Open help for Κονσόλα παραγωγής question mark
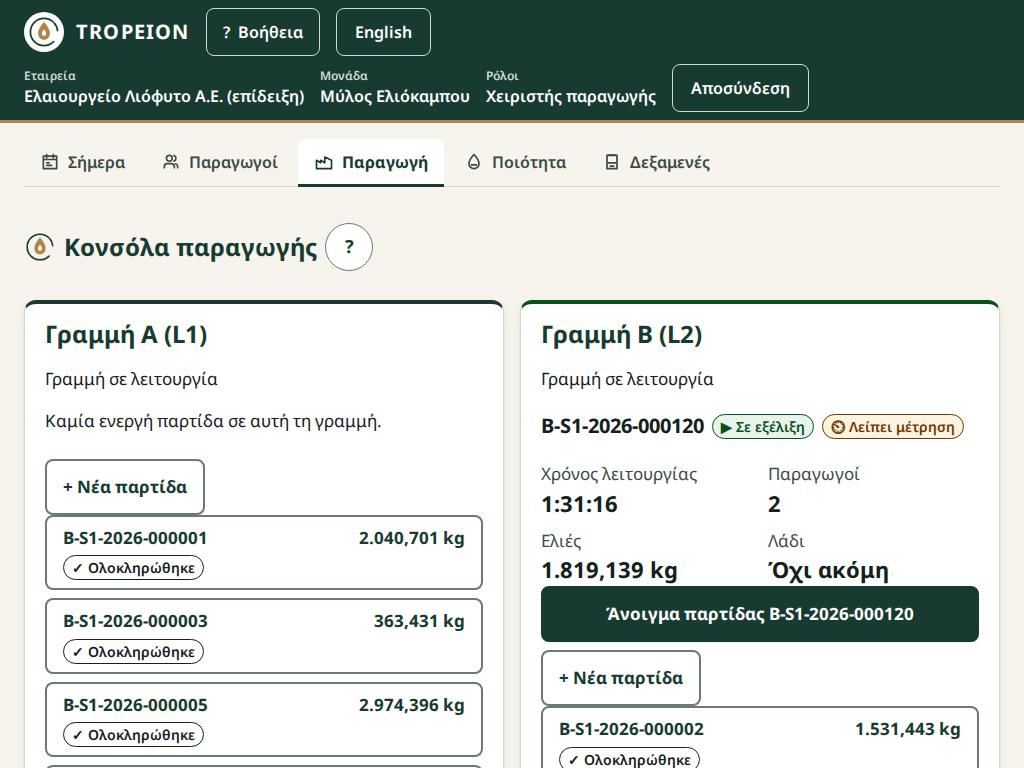The image size is (1024, 768). (349, 248)
